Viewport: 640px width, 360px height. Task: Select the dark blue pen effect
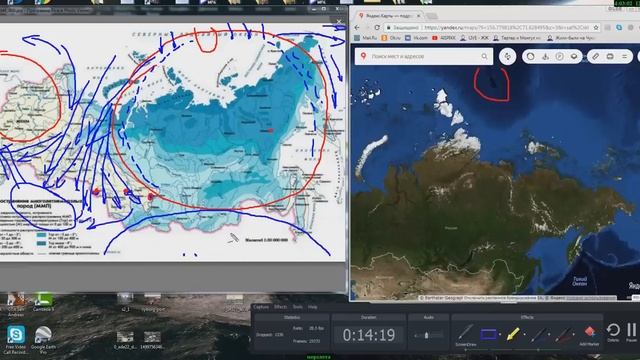coord(538,335)
